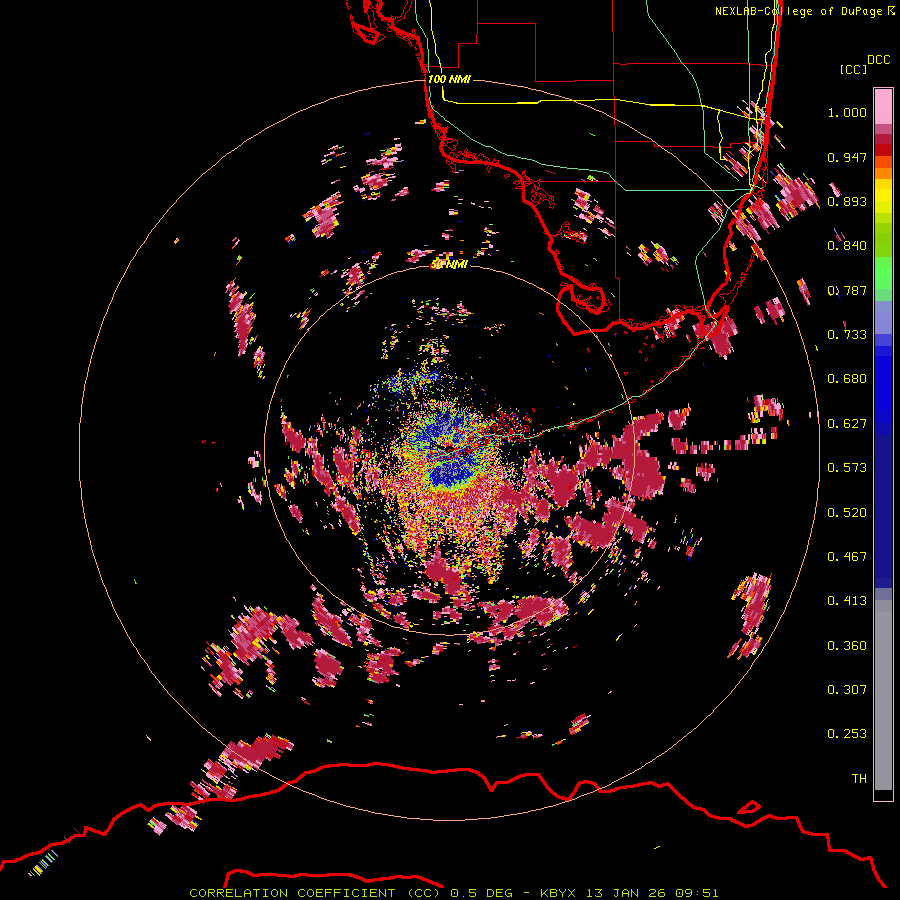
Task: Click the CORRELATION COEFFICIENT (CC) caption text
Action: pos(314,893)
